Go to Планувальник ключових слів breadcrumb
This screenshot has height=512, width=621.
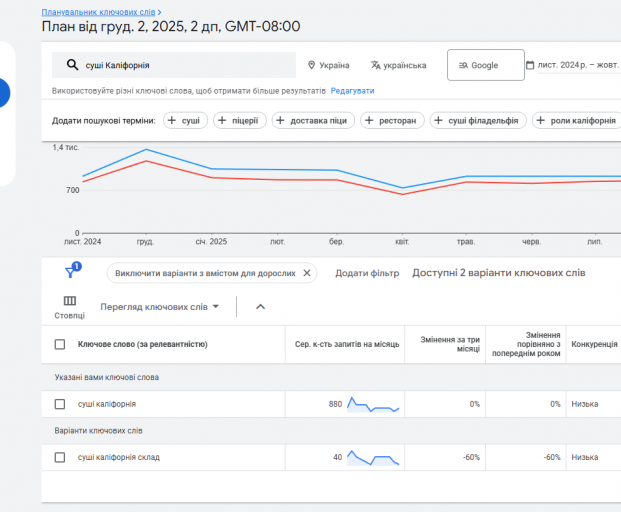(98, 12)
